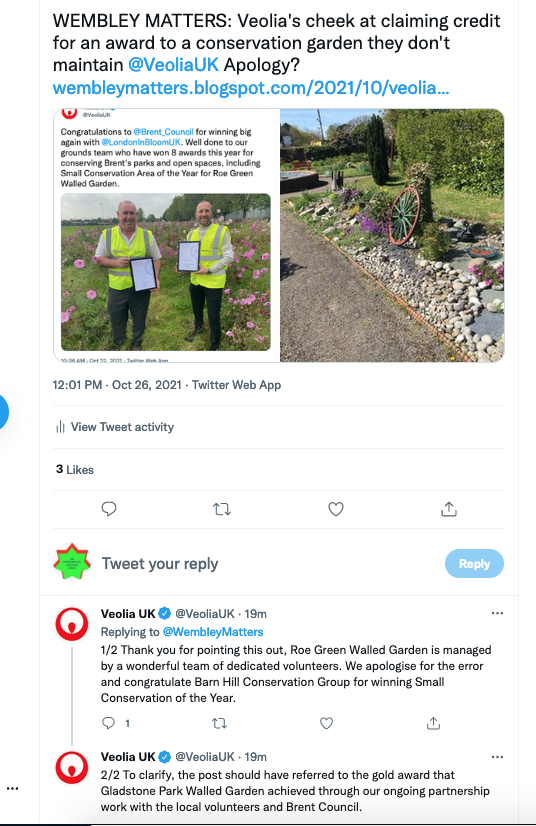This screenshot has height=826, width=536.
Task: Open the @VeoliaUK mention in tweet text
Action: [x=173, y=65]
